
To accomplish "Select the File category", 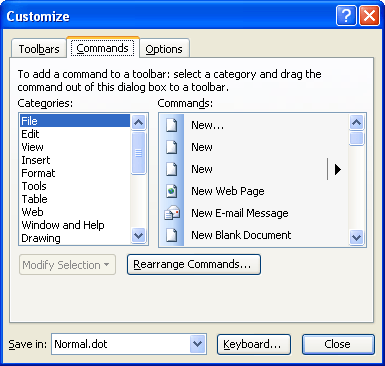I will [75, 121].
